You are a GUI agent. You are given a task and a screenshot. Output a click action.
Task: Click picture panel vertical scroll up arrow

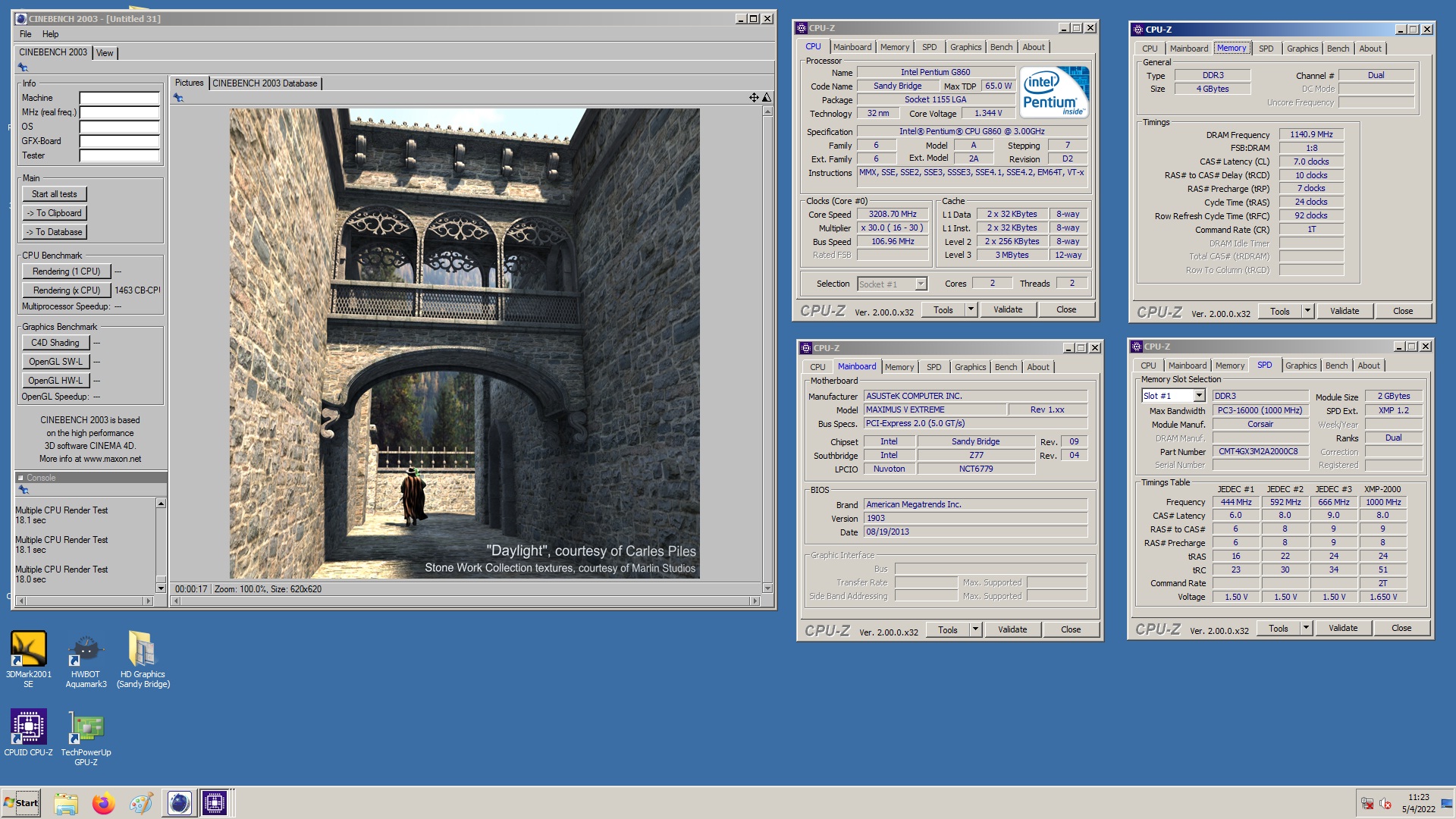(767, 111)
